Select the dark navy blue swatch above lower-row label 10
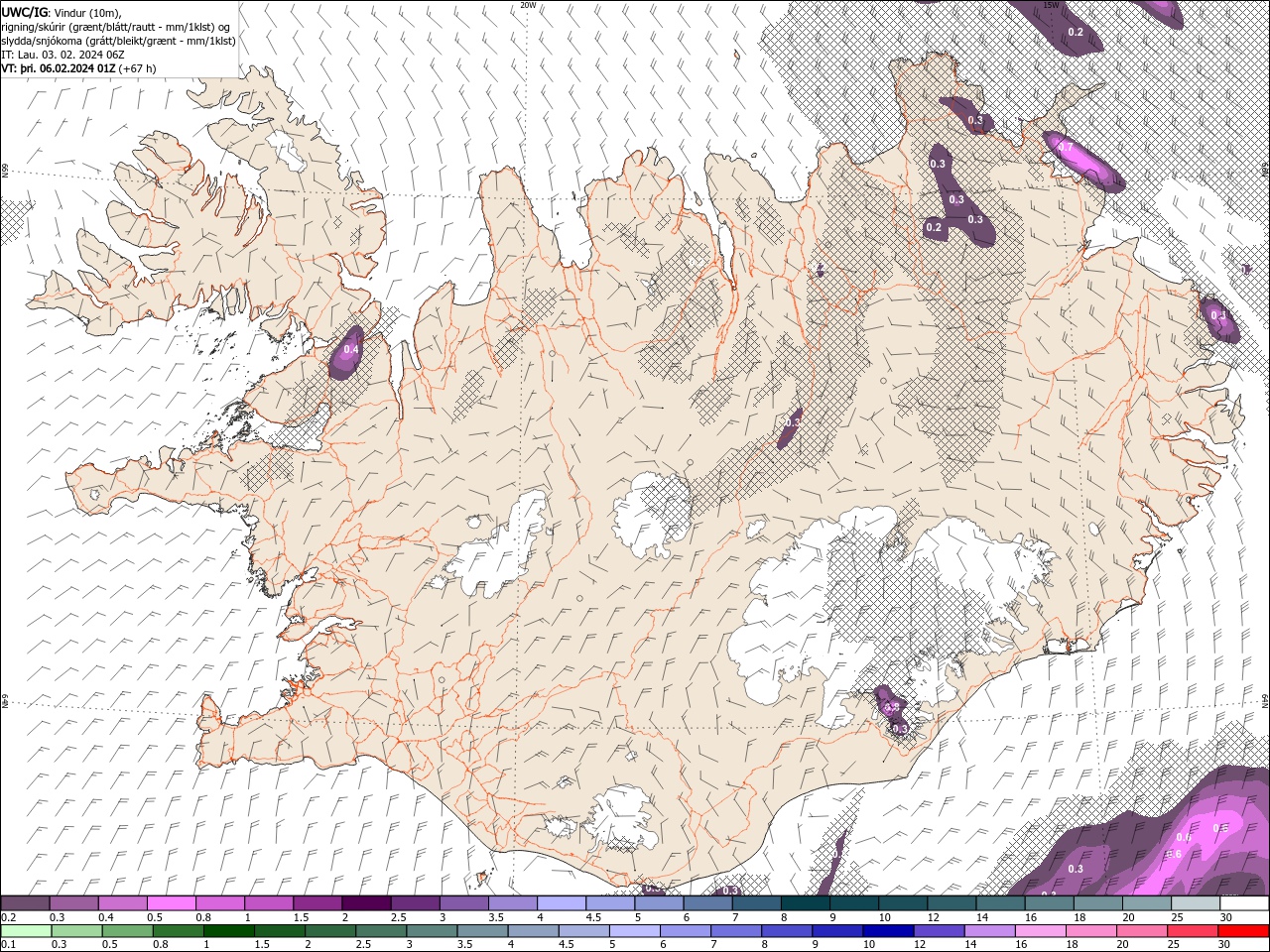 pyautogui.click(x=887, y=930)
